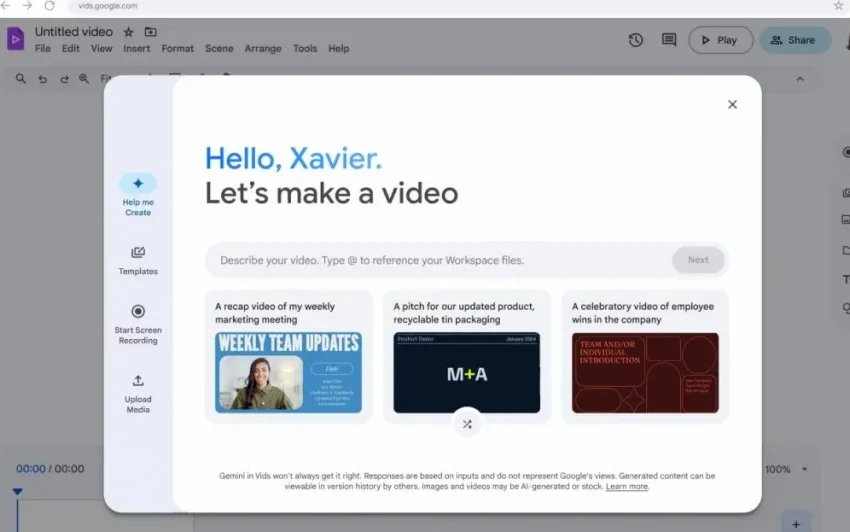
Task: Choose the Weekly Team Updates recap thumbnail
Action: tap(288, 373)
